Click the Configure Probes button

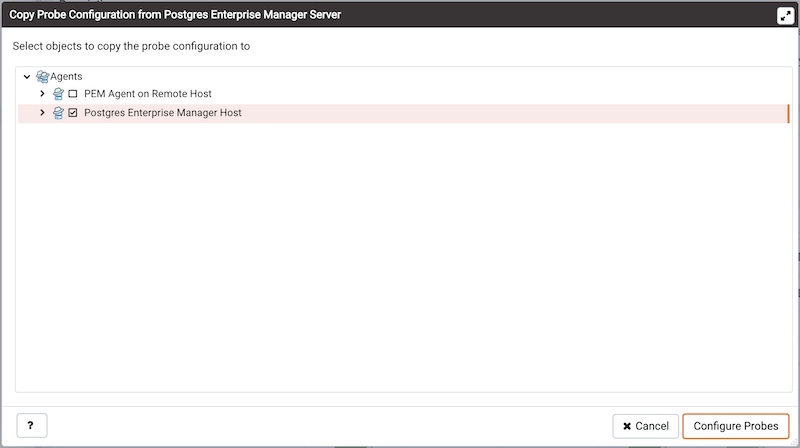coord(736,426)
